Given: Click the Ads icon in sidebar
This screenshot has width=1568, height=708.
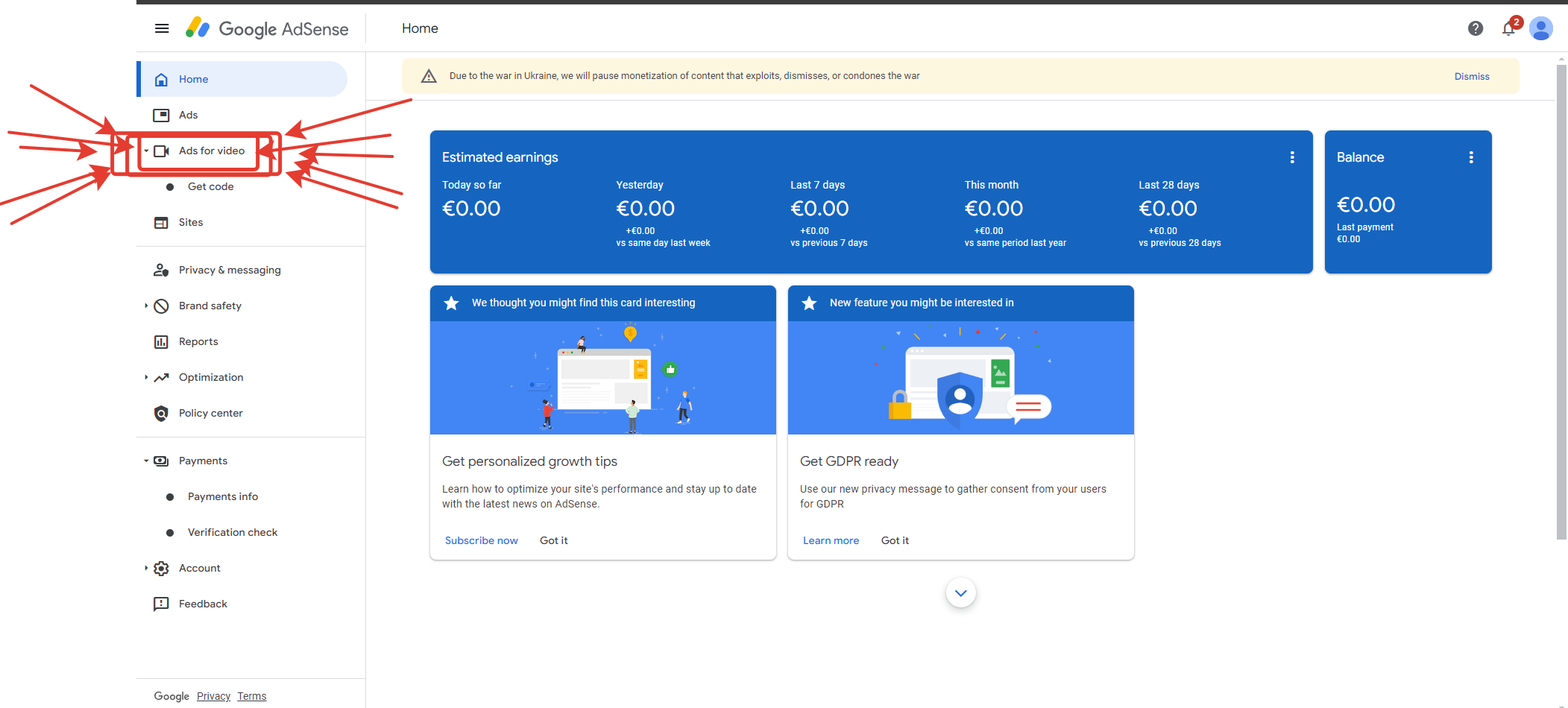Looking at the screenshot, I should [x=161, y=116].
